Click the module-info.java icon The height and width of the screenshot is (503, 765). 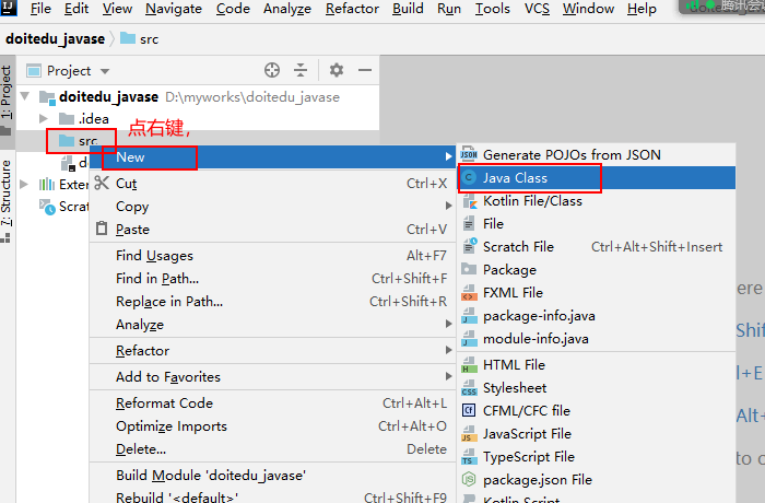click(469, 339)
